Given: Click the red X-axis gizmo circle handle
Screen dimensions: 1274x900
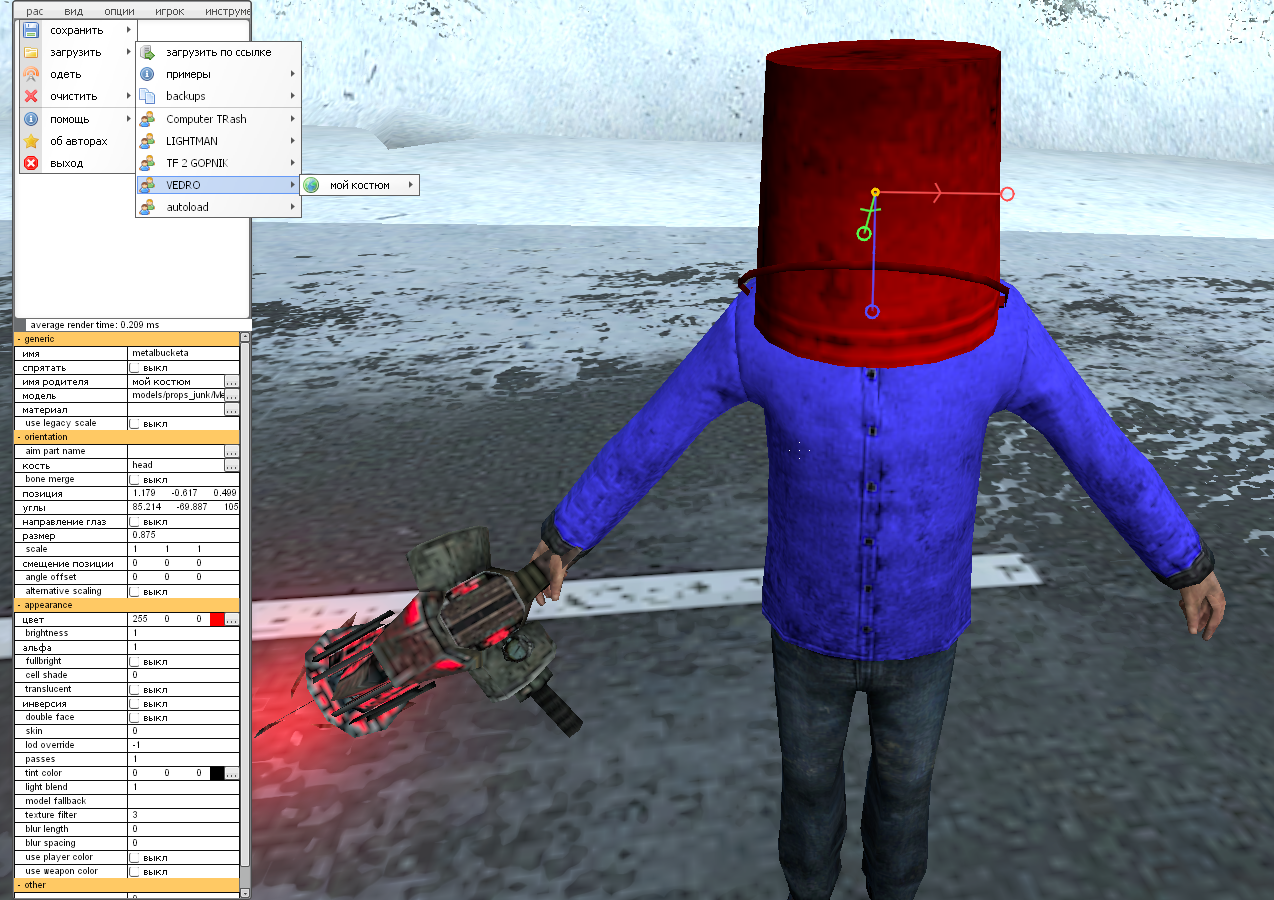Looking at the screenshot, I should pos(1007,194).
